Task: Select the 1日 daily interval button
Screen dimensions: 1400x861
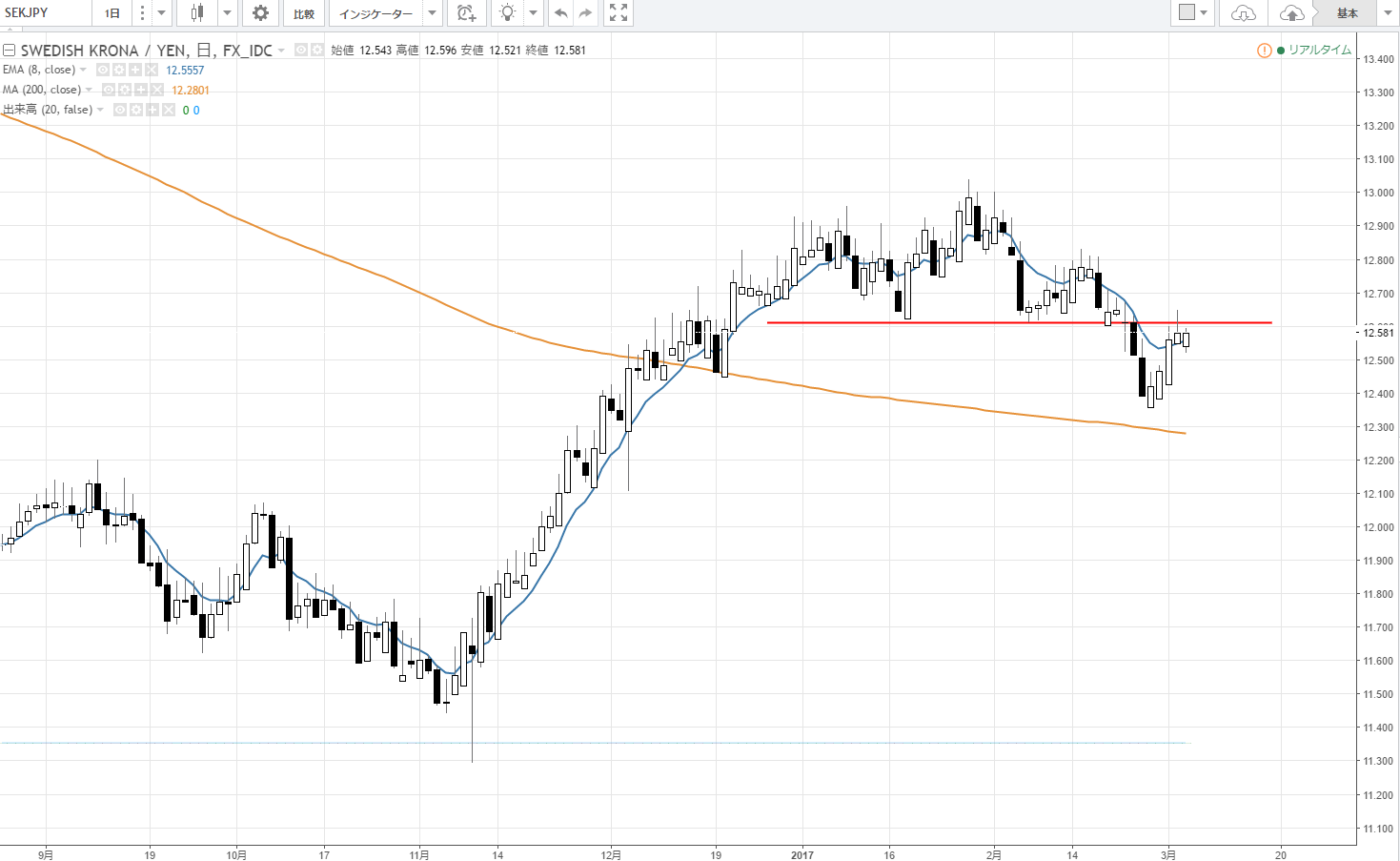Action: coord(112,13)
